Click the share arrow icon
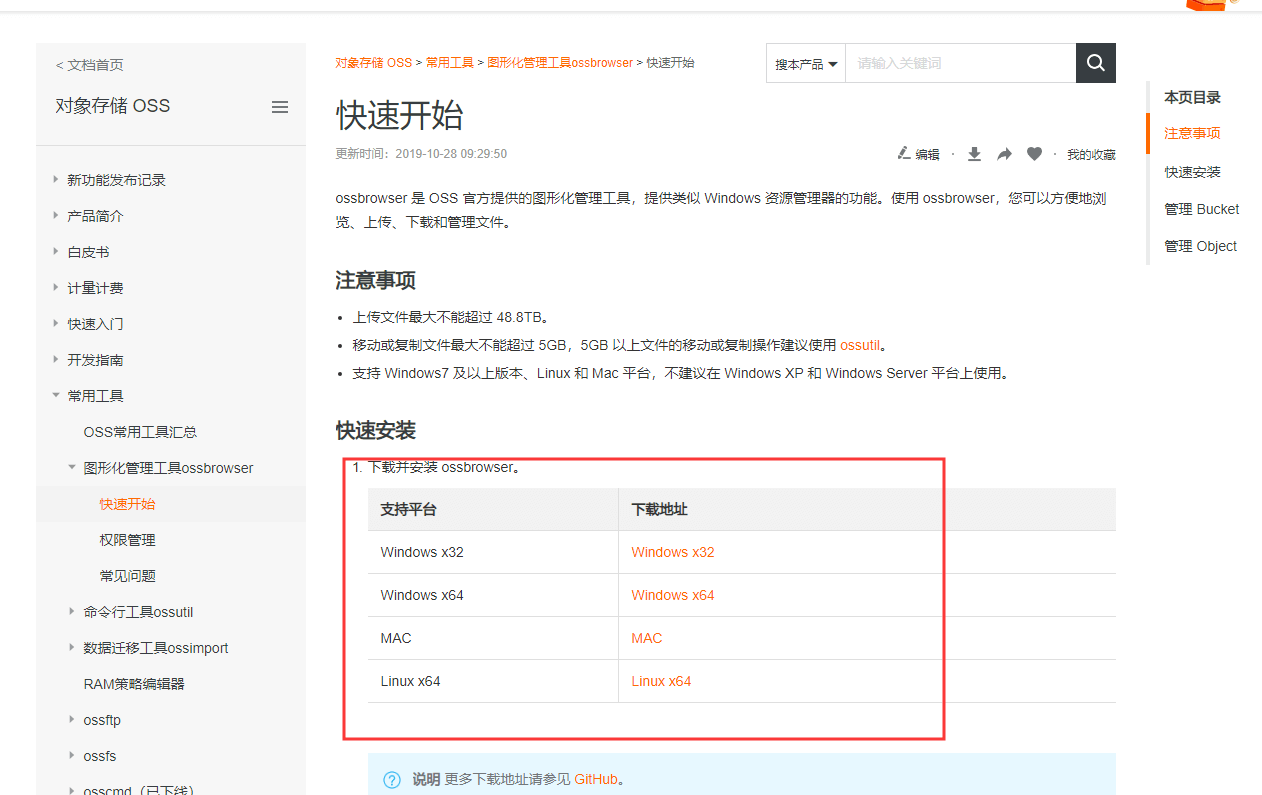The height and width of the screenshot is (795, 1262). (x=1004, y=154)
